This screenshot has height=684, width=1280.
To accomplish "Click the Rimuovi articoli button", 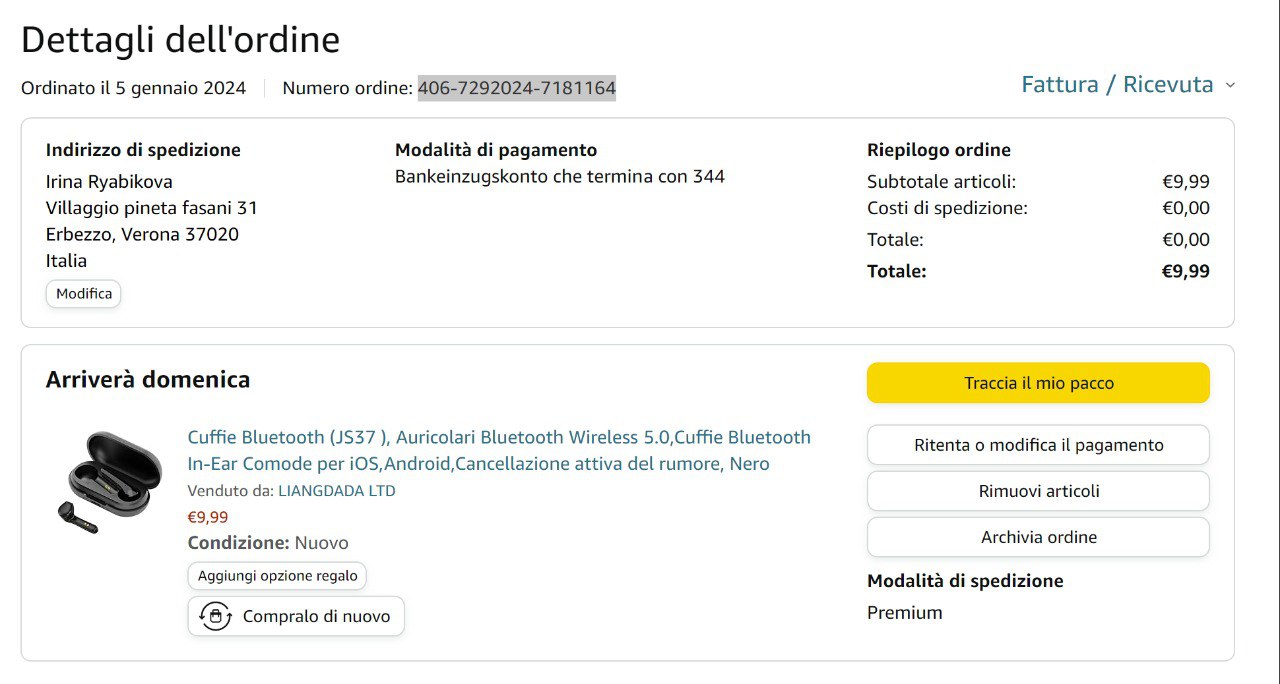I will click(1038, 491).
